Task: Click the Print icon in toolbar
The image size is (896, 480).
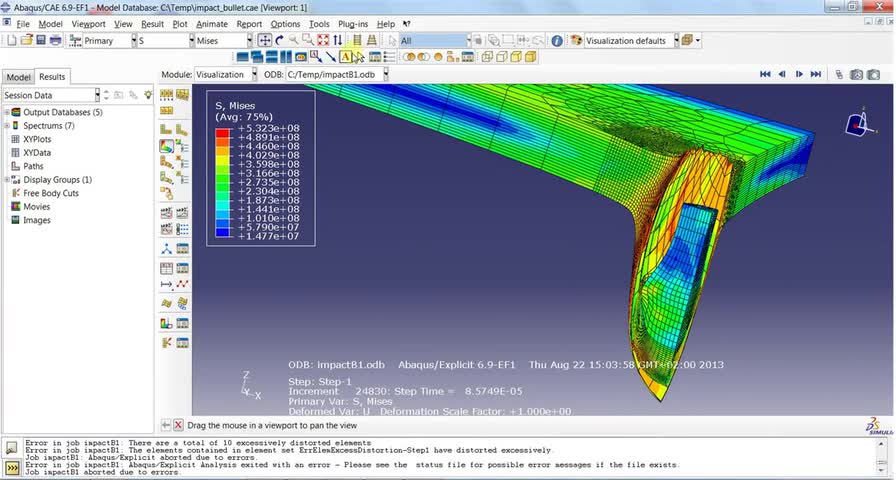Action: point(55,40)
